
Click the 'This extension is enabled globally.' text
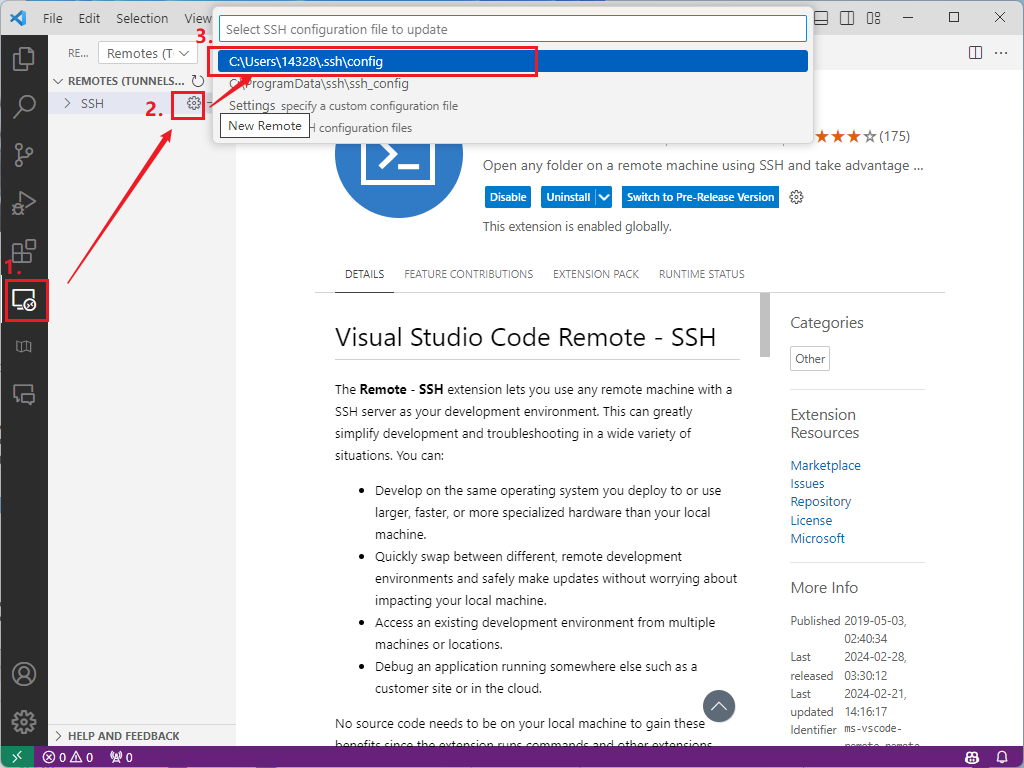coord(577,227)
